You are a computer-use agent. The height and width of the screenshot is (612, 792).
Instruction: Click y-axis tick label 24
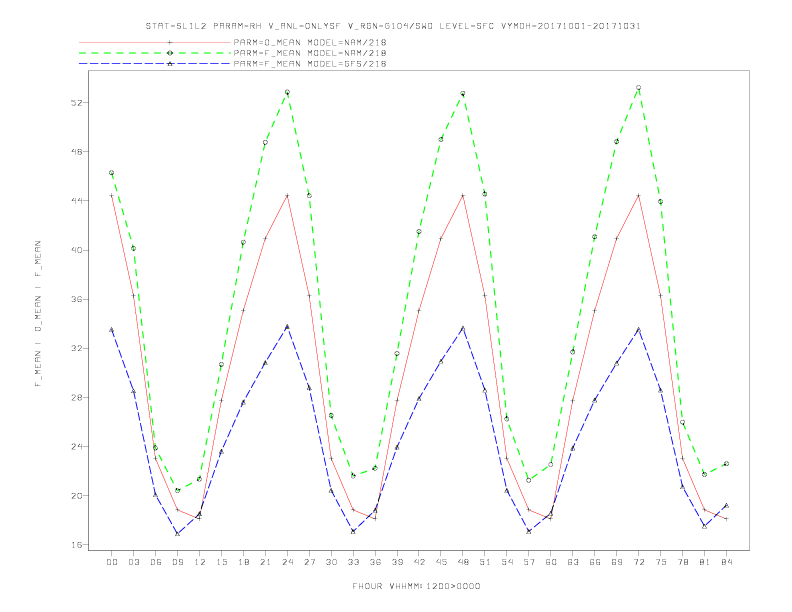pos(76,446)
